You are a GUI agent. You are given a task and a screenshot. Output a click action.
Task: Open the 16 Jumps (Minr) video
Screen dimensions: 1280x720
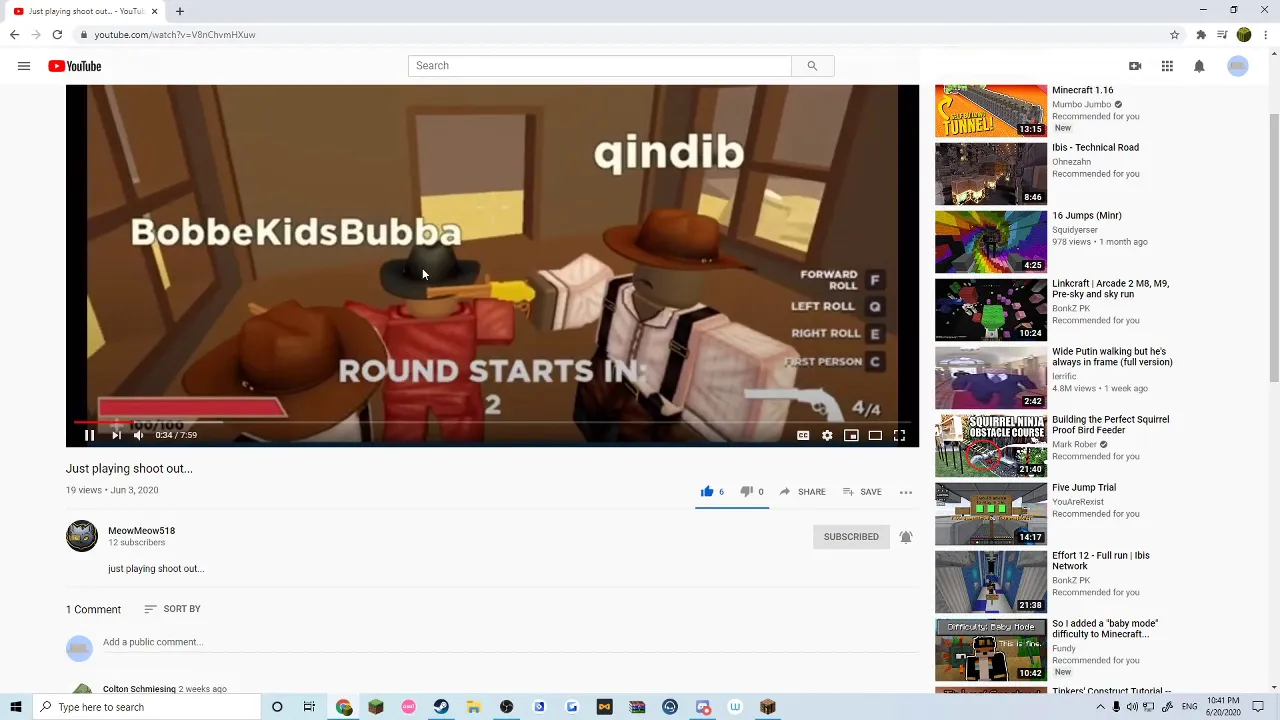pyautogui.click(x=1086, y=215)
